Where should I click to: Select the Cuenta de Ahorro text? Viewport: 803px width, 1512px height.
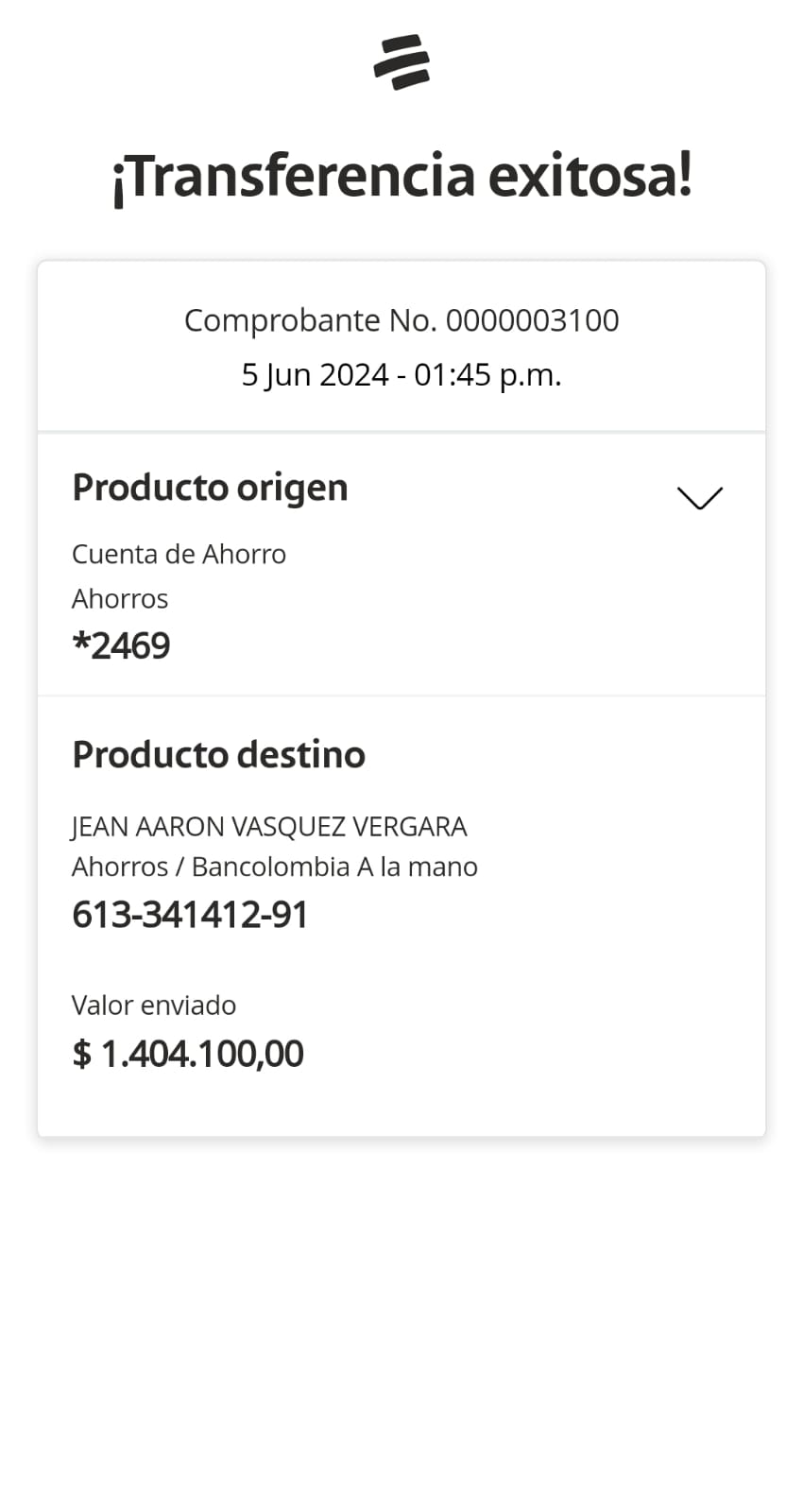[x=179, y=554]
